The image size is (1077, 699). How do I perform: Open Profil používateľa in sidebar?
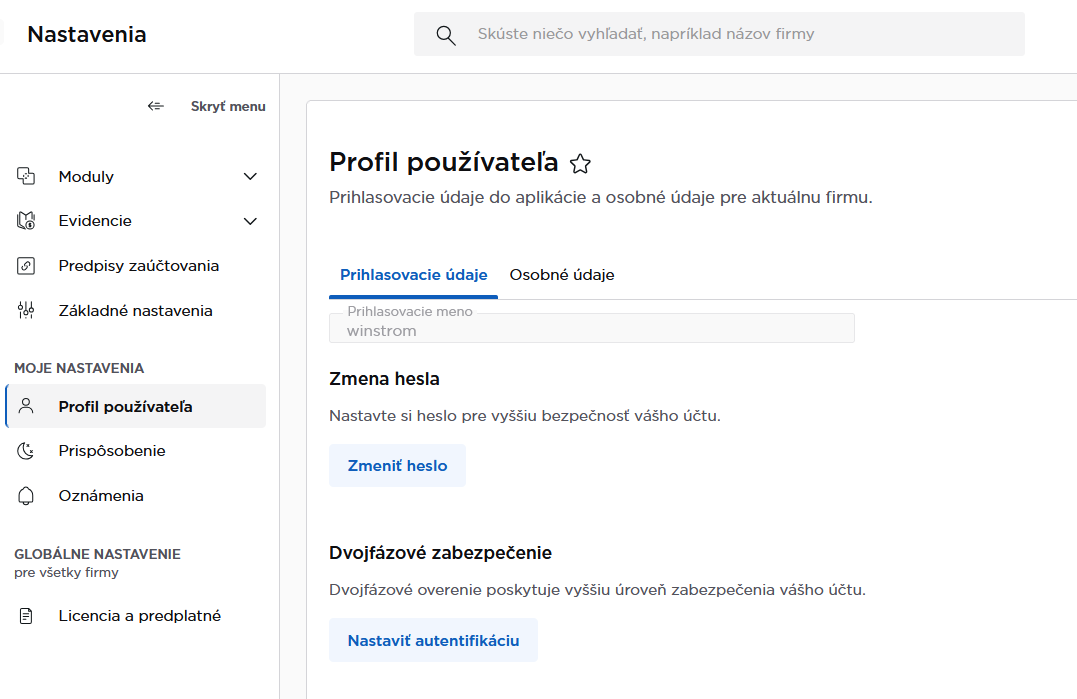pos(125,407)
